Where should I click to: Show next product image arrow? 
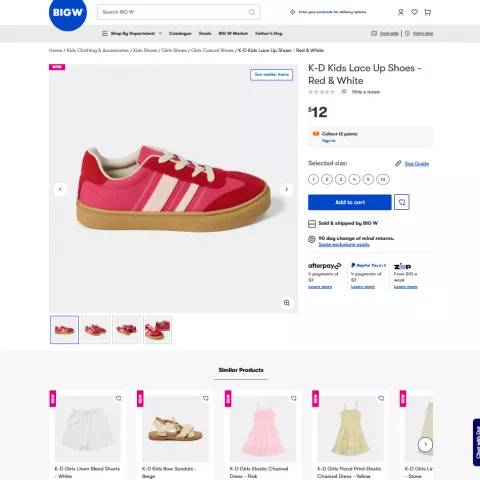(x=287, y=189)
